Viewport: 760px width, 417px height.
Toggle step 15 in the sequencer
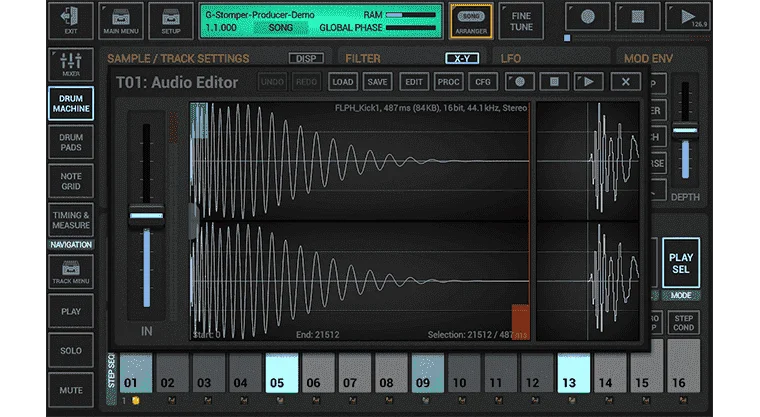click(x=647, y=372)
